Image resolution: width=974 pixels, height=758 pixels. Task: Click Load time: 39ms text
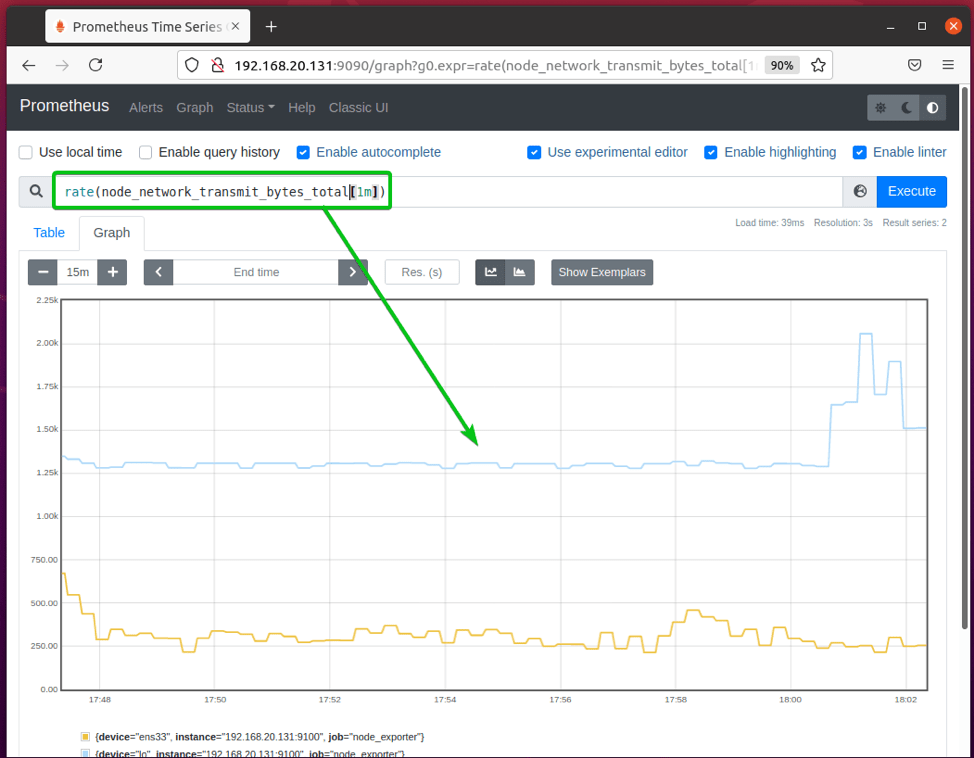pyautogui.click(x=770, y=222)
